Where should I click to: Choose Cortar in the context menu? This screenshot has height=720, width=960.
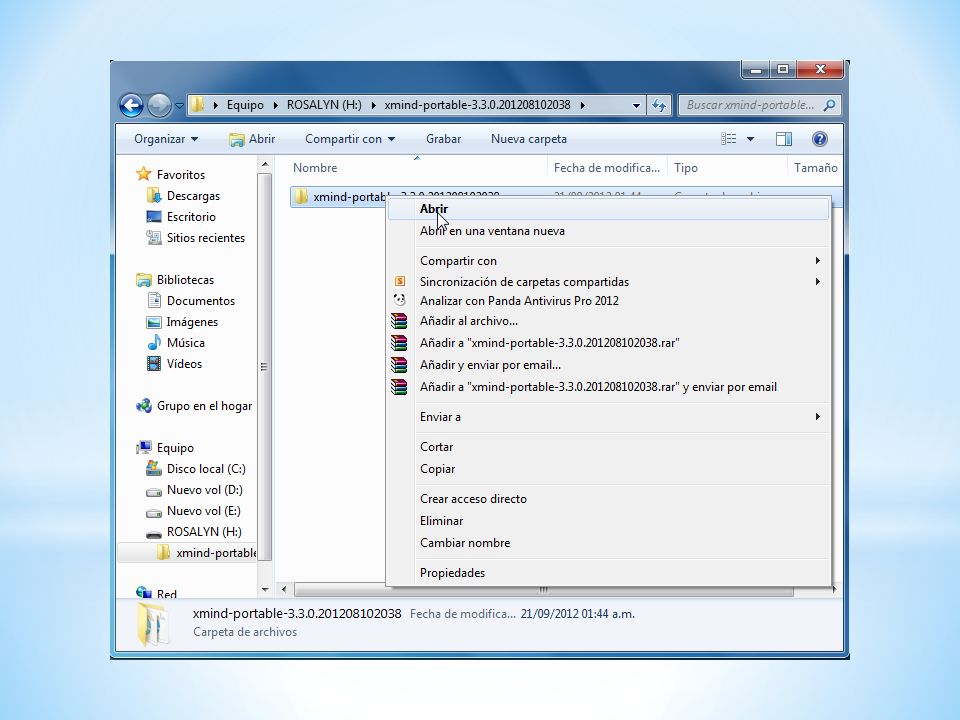click(609, 447)
